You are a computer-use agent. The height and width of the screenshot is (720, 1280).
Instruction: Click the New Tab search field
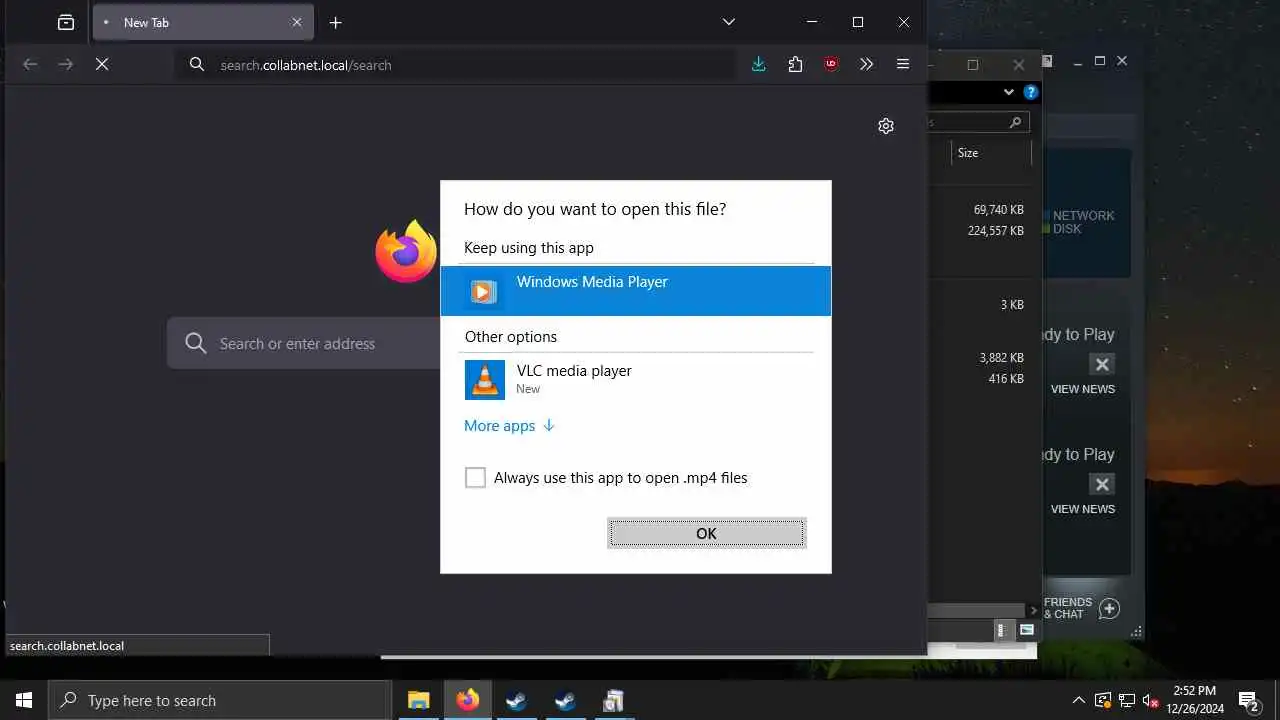[304, 343]
